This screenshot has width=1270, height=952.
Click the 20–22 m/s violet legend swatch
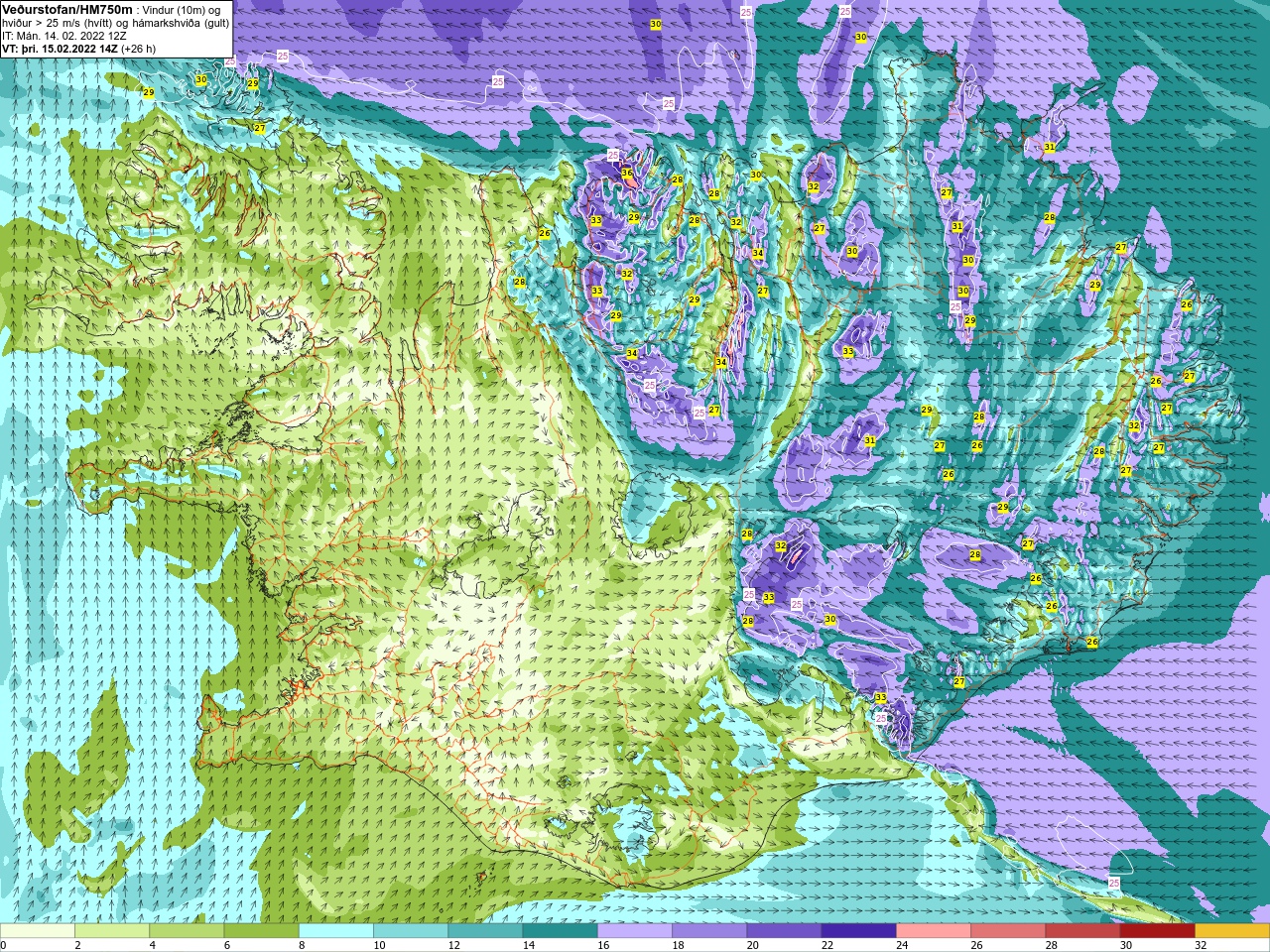784,931
